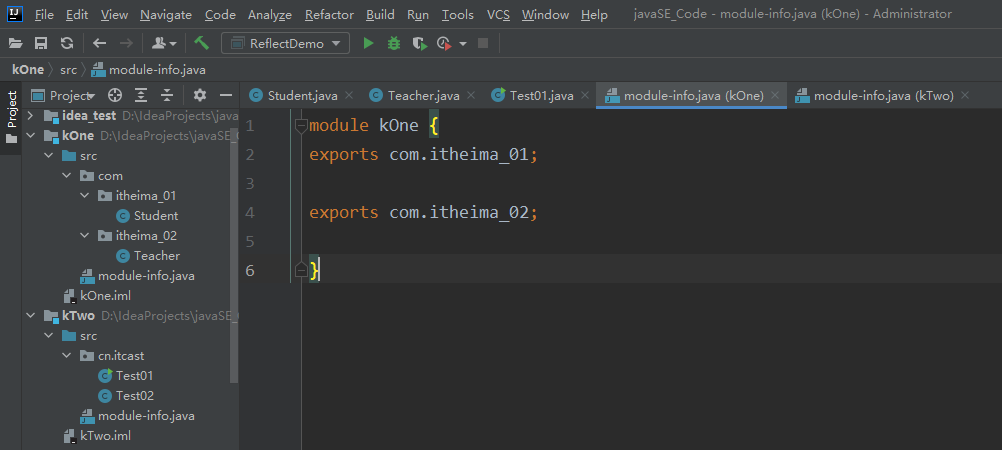The image size is (1002, 450).
Task: Hide the Project panel with minus icon
Action: coord(226,95)
